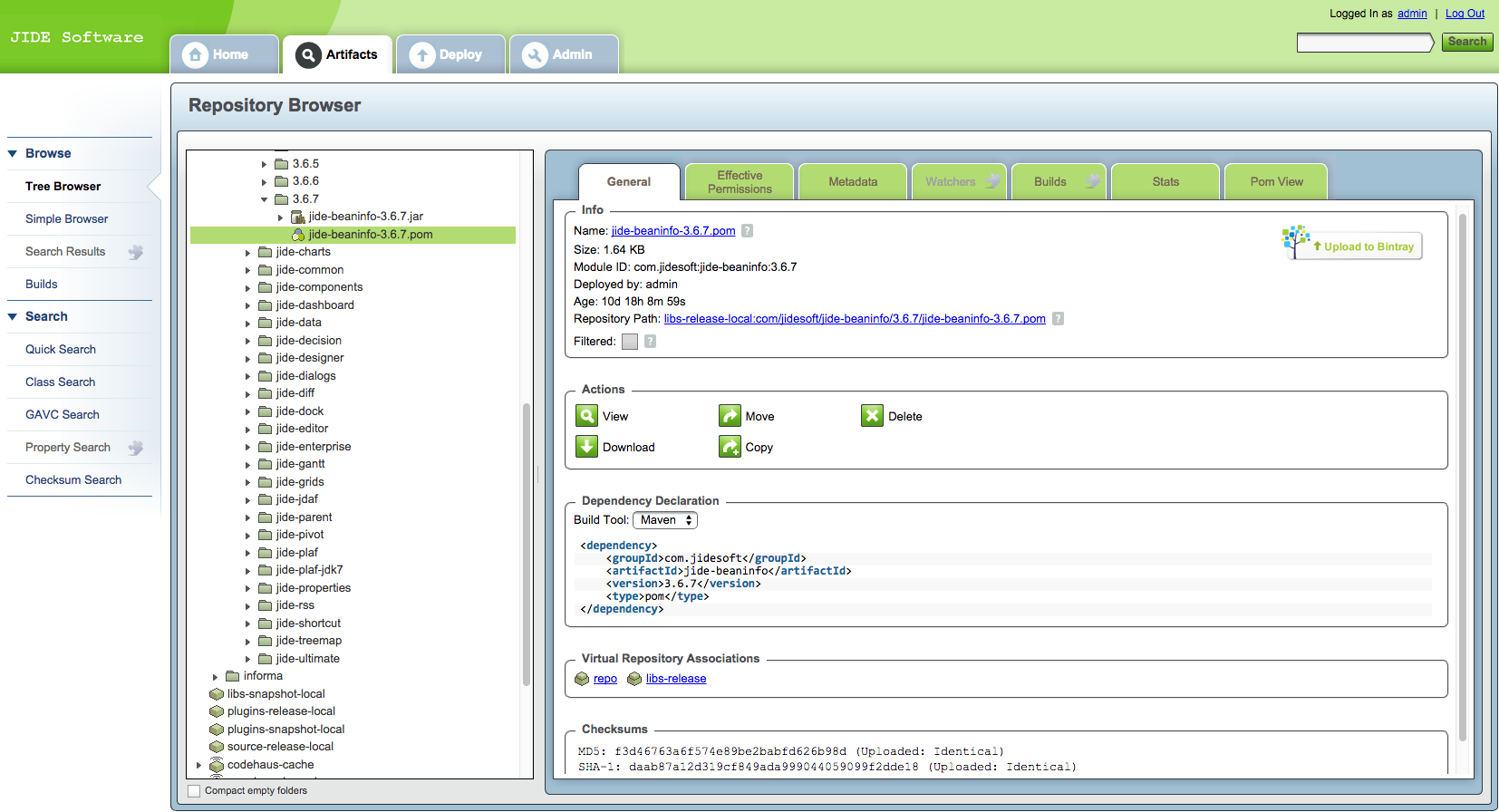Viewport: 1499px width, 812px height.
Task: Click the Search button in the header
Action: pos(1467,42)
